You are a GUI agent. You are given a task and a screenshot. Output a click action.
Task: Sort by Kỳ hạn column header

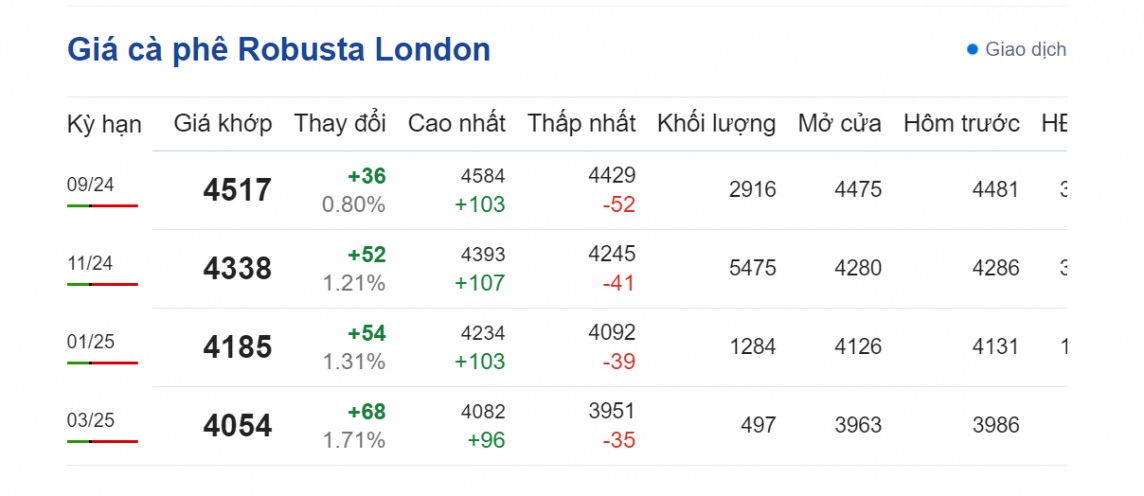pyautogui.click(x=104, y=124)
